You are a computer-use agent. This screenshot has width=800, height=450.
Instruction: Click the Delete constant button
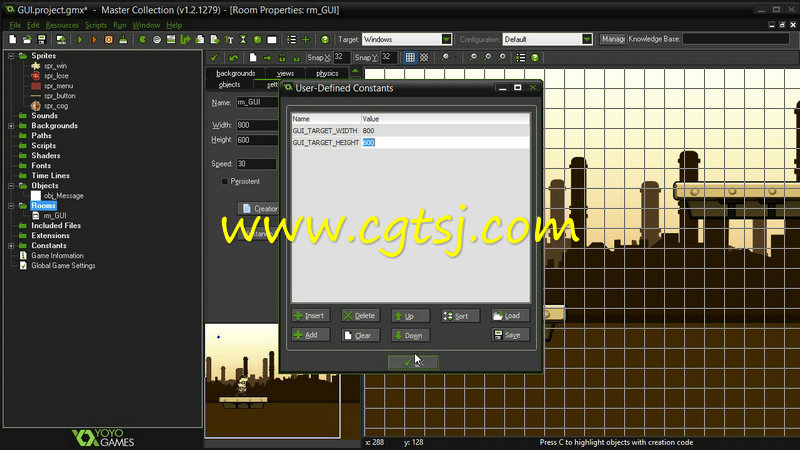360,316
